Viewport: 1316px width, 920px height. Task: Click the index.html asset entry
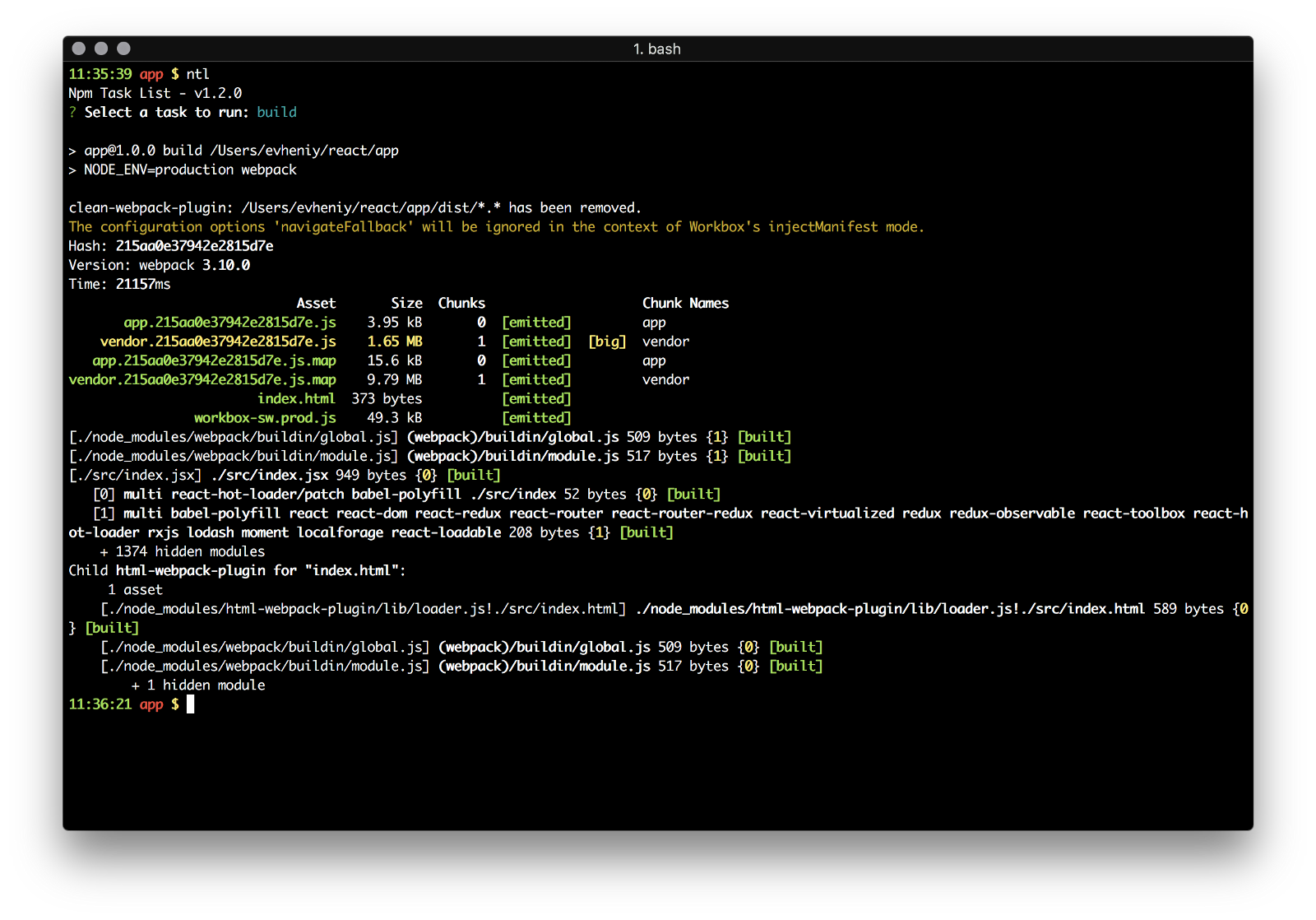(296, 398)
